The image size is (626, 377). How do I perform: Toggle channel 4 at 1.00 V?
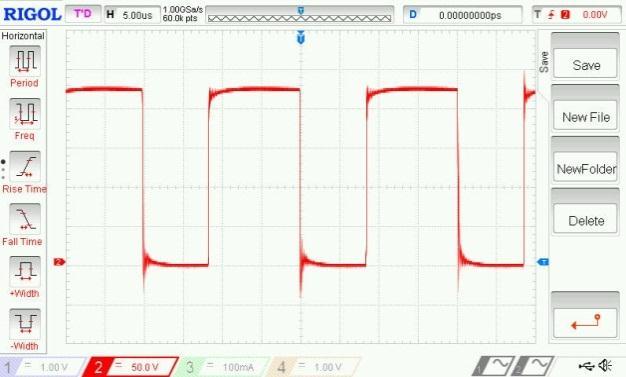[314, 367]
